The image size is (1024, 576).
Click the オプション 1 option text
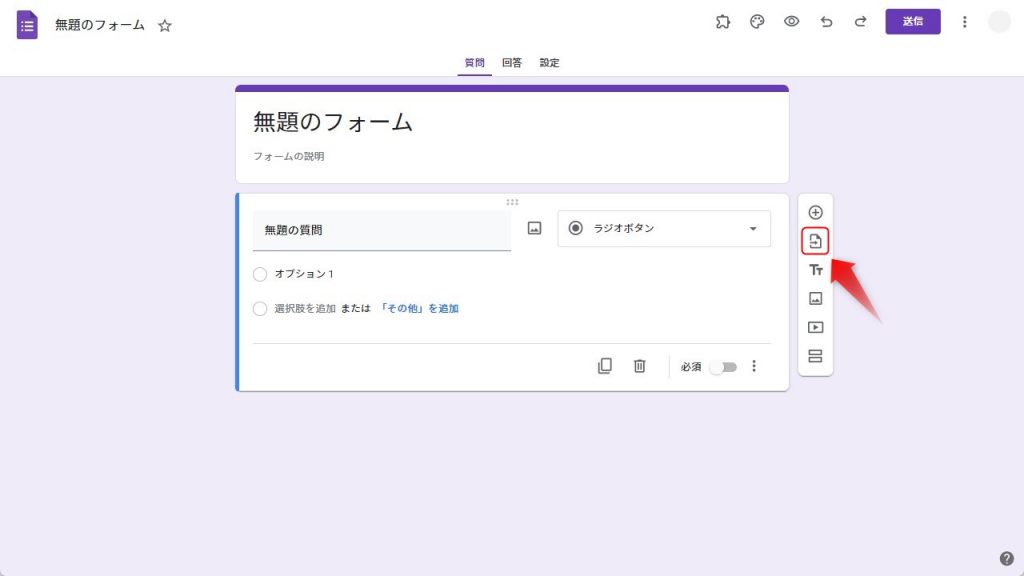click(304, 274)
